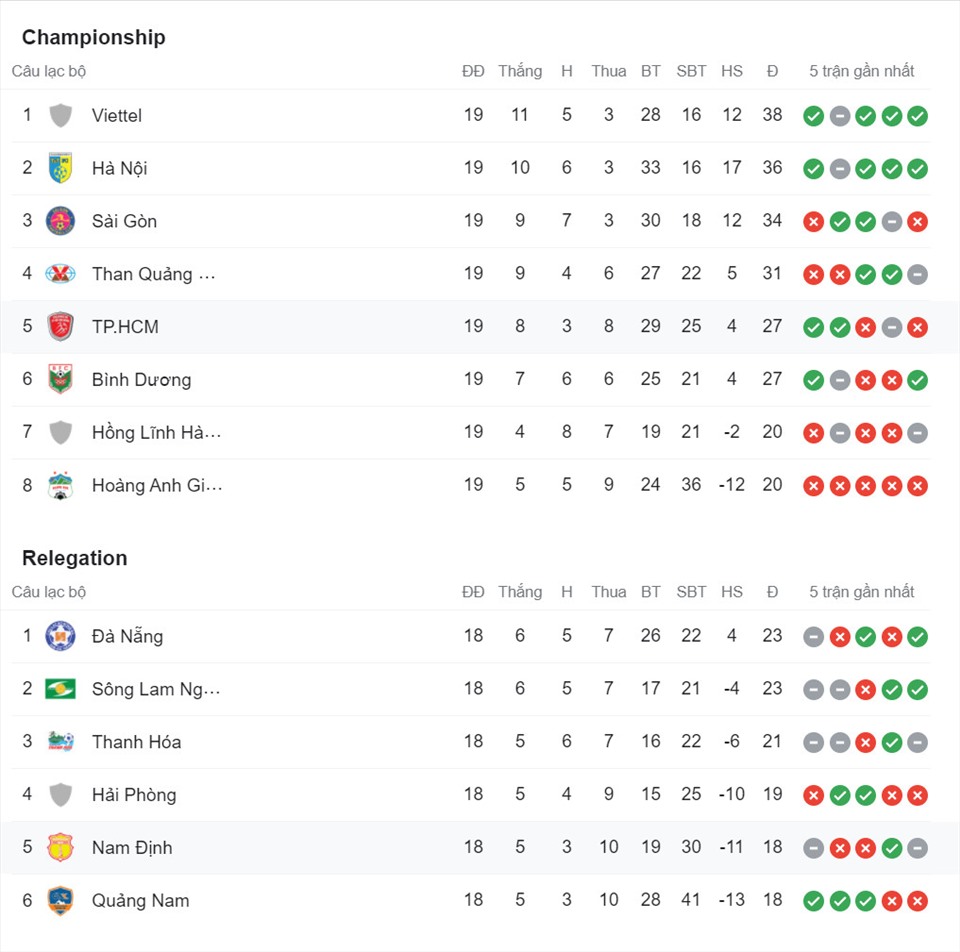Click the Bình Dương club crest
This screenshot has height=952, width=960.
point(60,379)
